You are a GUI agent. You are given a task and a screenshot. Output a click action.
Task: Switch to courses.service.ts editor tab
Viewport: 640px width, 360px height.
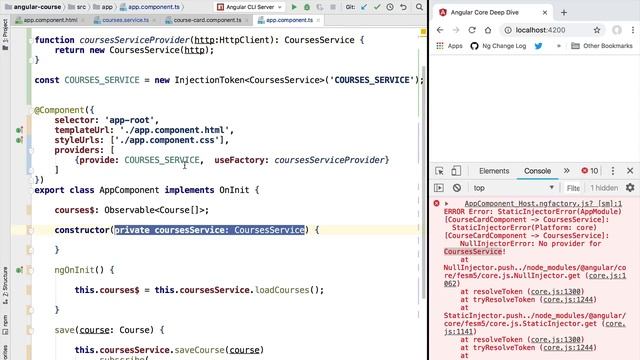click(x=125, y=20)
